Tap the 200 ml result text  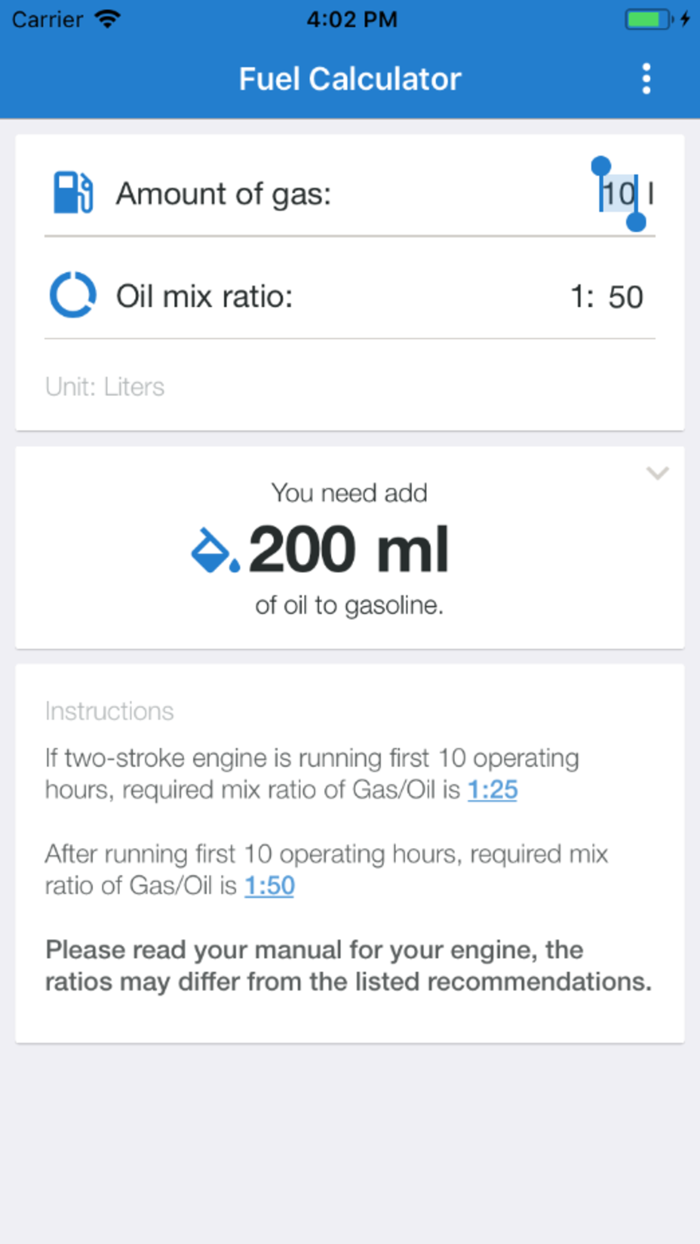click(x=349, y=550)
